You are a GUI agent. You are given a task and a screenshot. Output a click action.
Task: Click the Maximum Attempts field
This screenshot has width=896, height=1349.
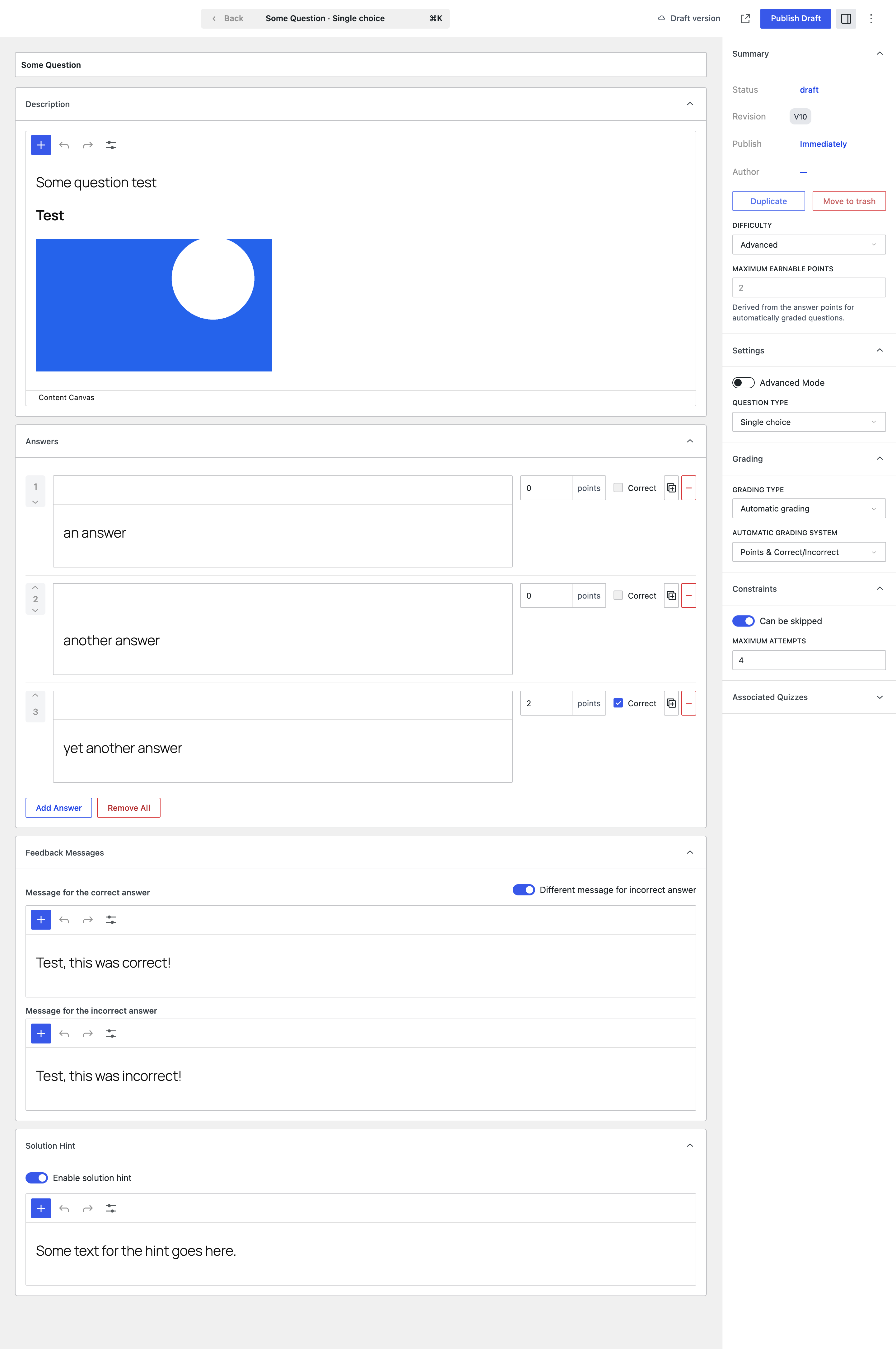tap(809, 660)
